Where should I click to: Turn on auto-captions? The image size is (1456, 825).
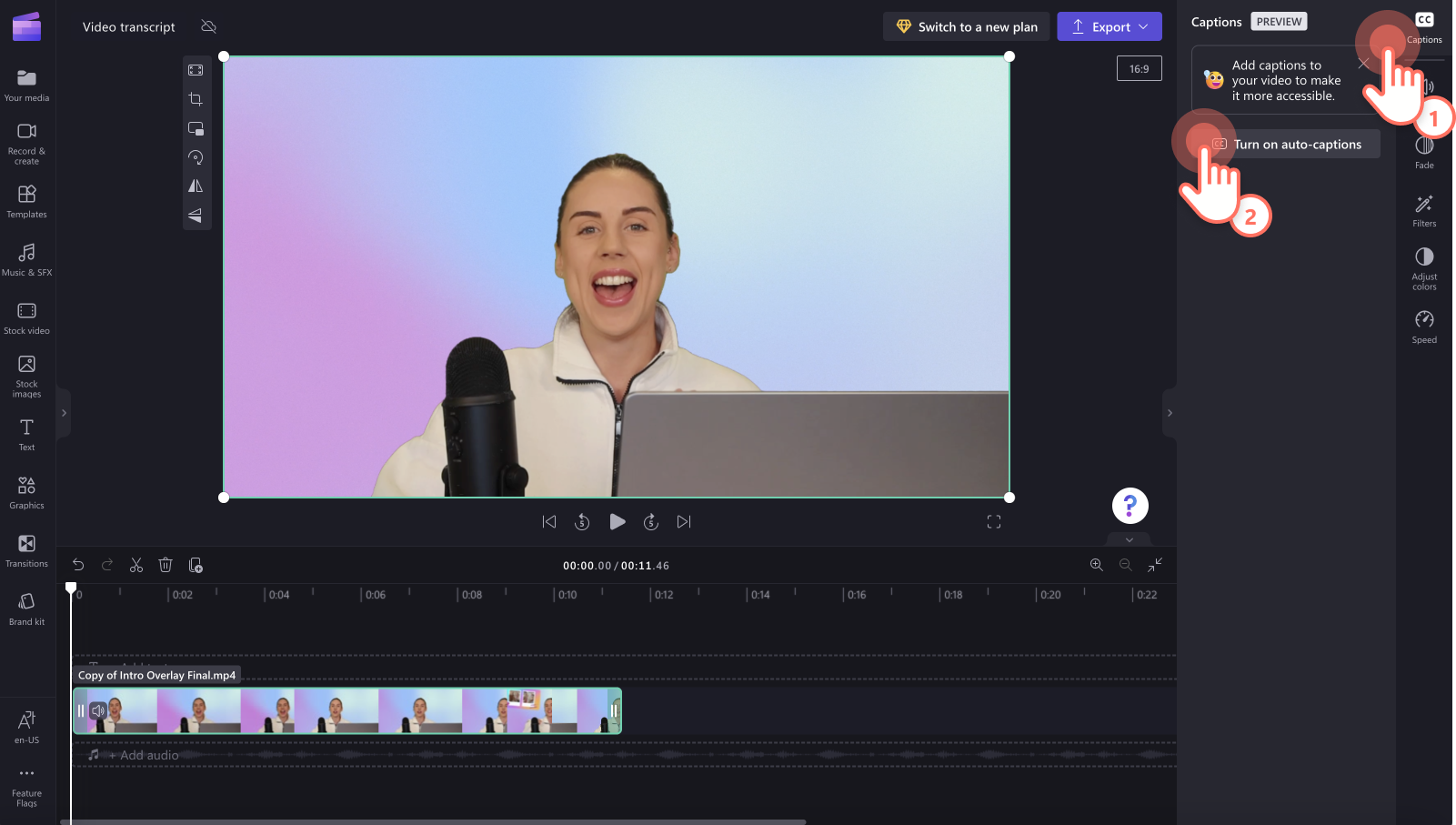pos(1297,144)
